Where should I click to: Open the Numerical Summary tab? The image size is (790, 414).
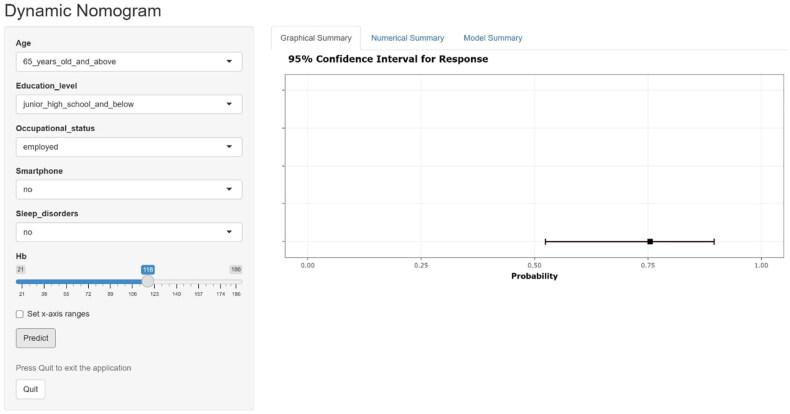(407, 38)
